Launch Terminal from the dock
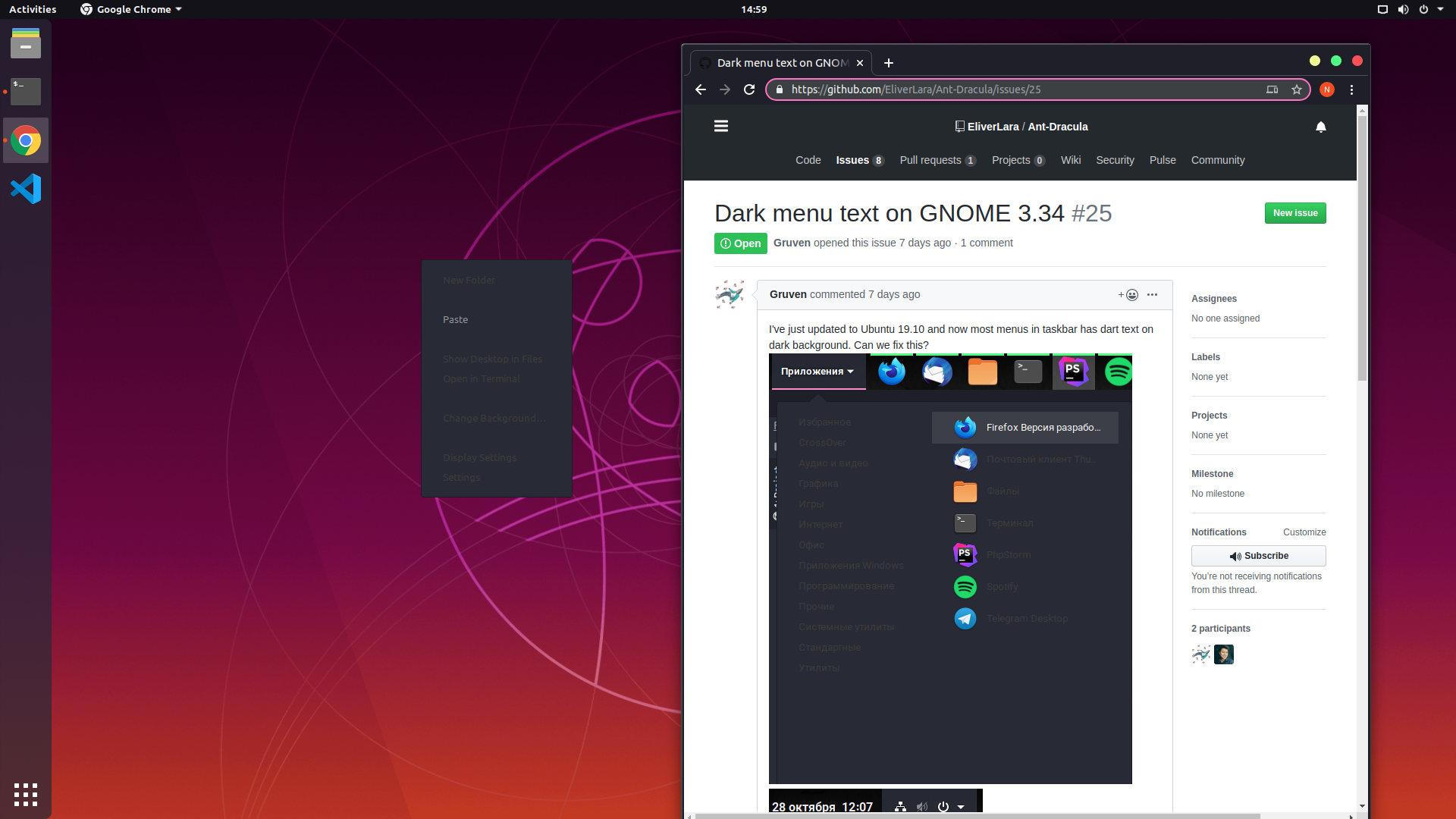Screen dimensions: 1456x819 [x=26, y=92]
